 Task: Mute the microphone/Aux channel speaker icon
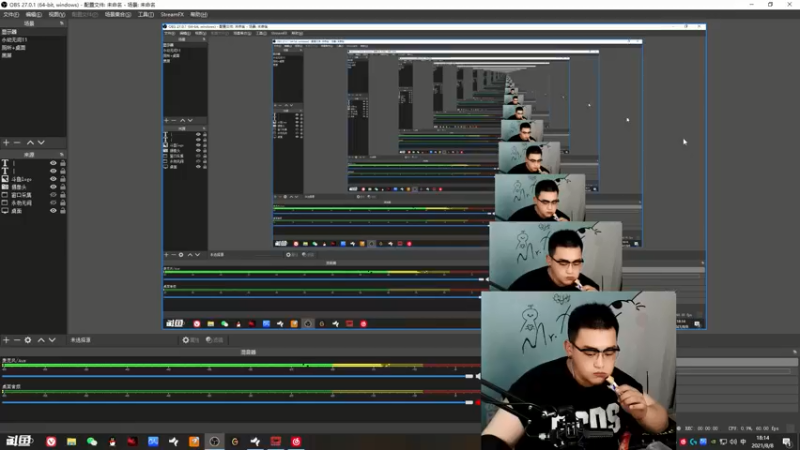pyautogui.click(x=478, y=376)
